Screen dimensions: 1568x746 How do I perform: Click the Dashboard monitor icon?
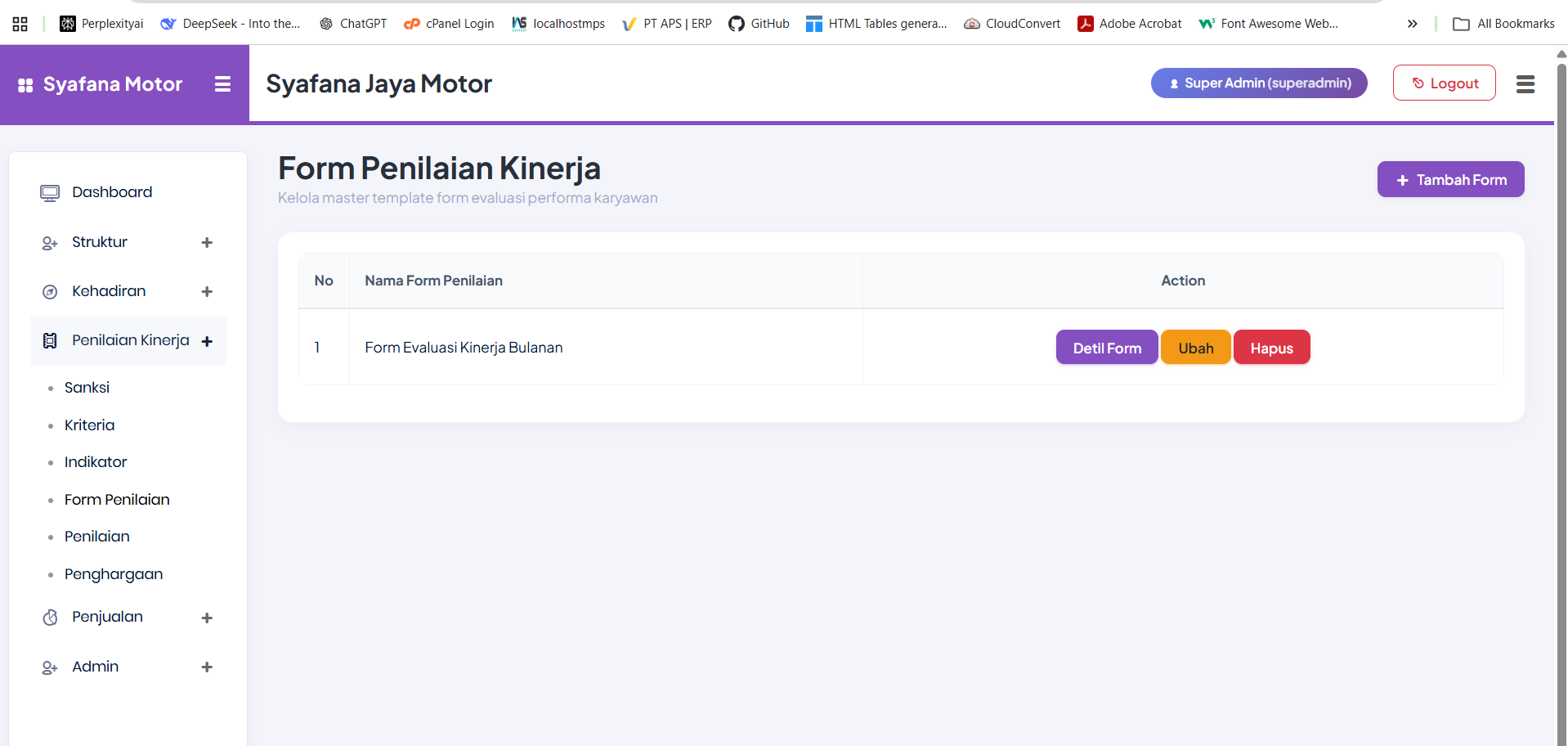tap(50, 193)
